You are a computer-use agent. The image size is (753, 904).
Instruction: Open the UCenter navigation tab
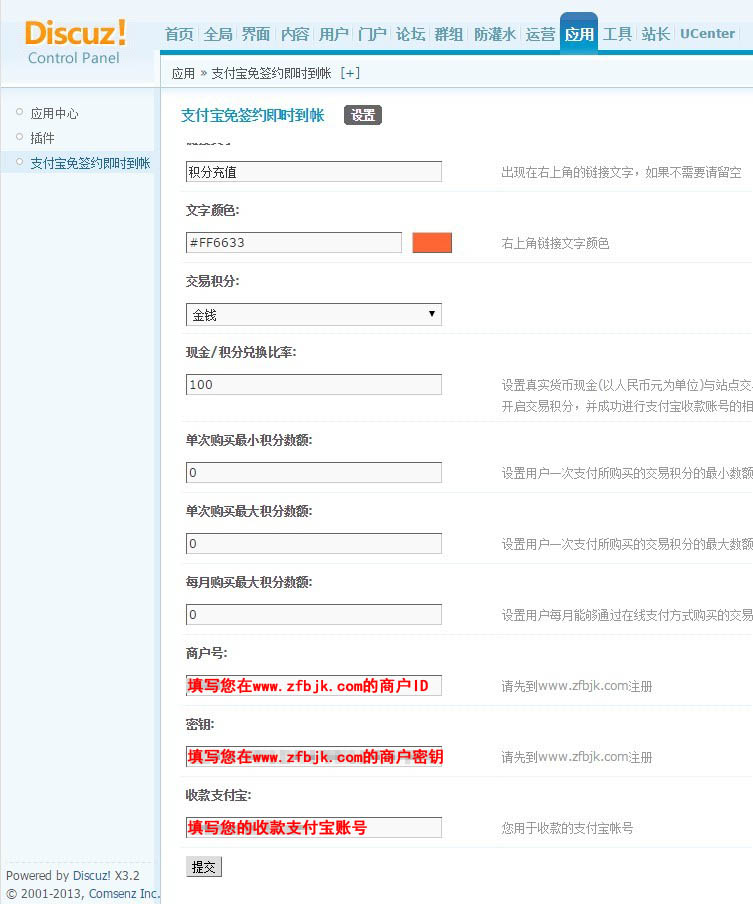707,33
